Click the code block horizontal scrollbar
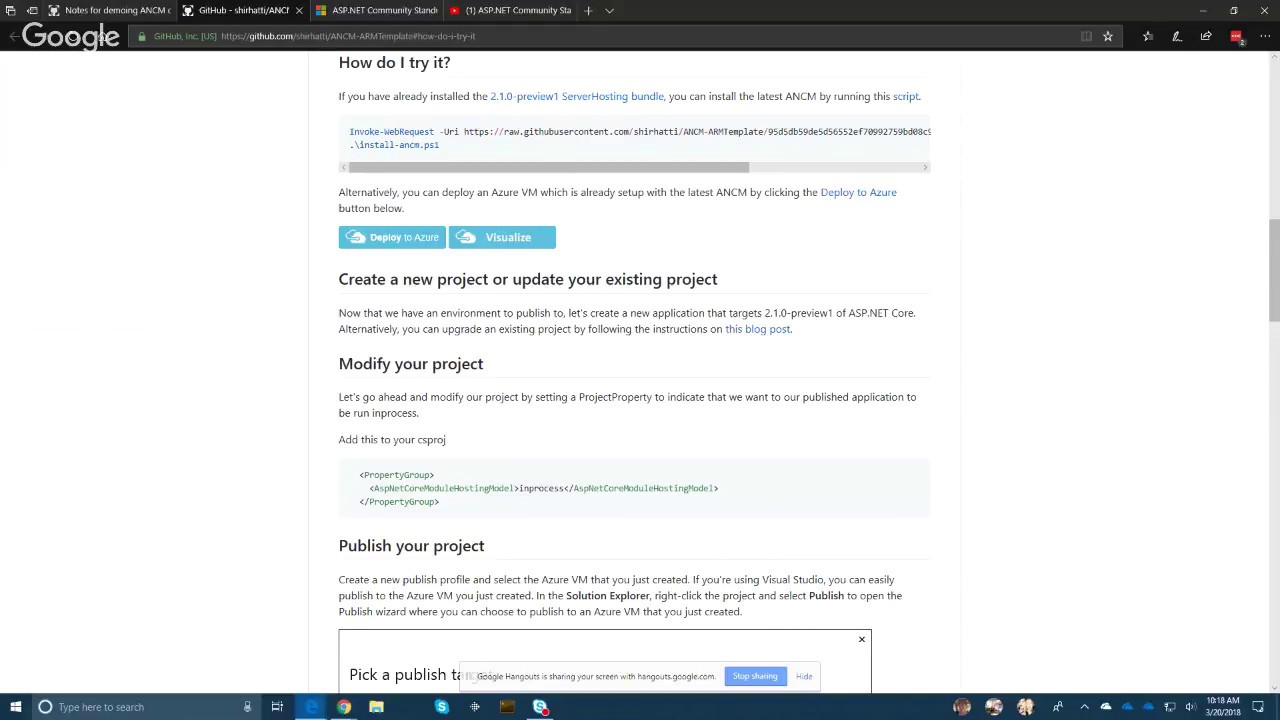1280x720 pixels. (x=548, y=167)
